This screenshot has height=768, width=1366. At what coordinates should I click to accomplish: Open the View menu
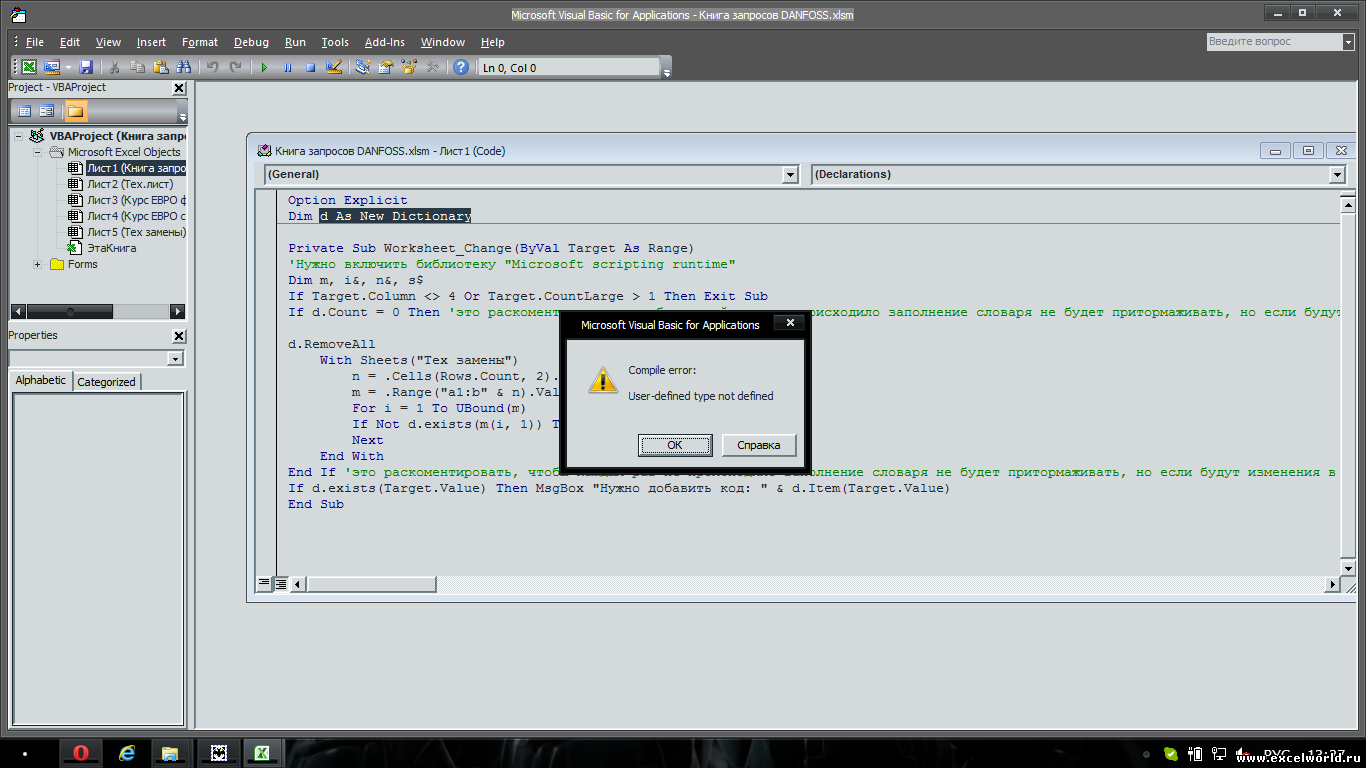pyautogui.click(x=108, y=42)
